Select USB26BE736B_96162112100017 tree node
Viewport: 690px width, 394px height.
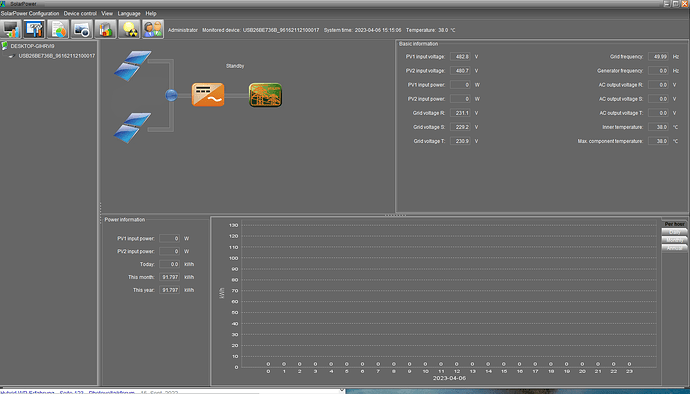(57, 56)
